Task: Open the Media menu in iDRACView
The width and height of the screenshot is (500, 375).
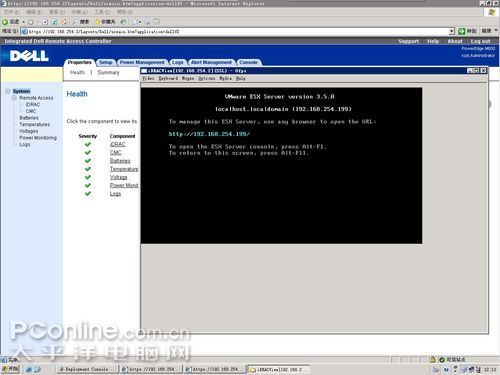Action: (225, 78)
